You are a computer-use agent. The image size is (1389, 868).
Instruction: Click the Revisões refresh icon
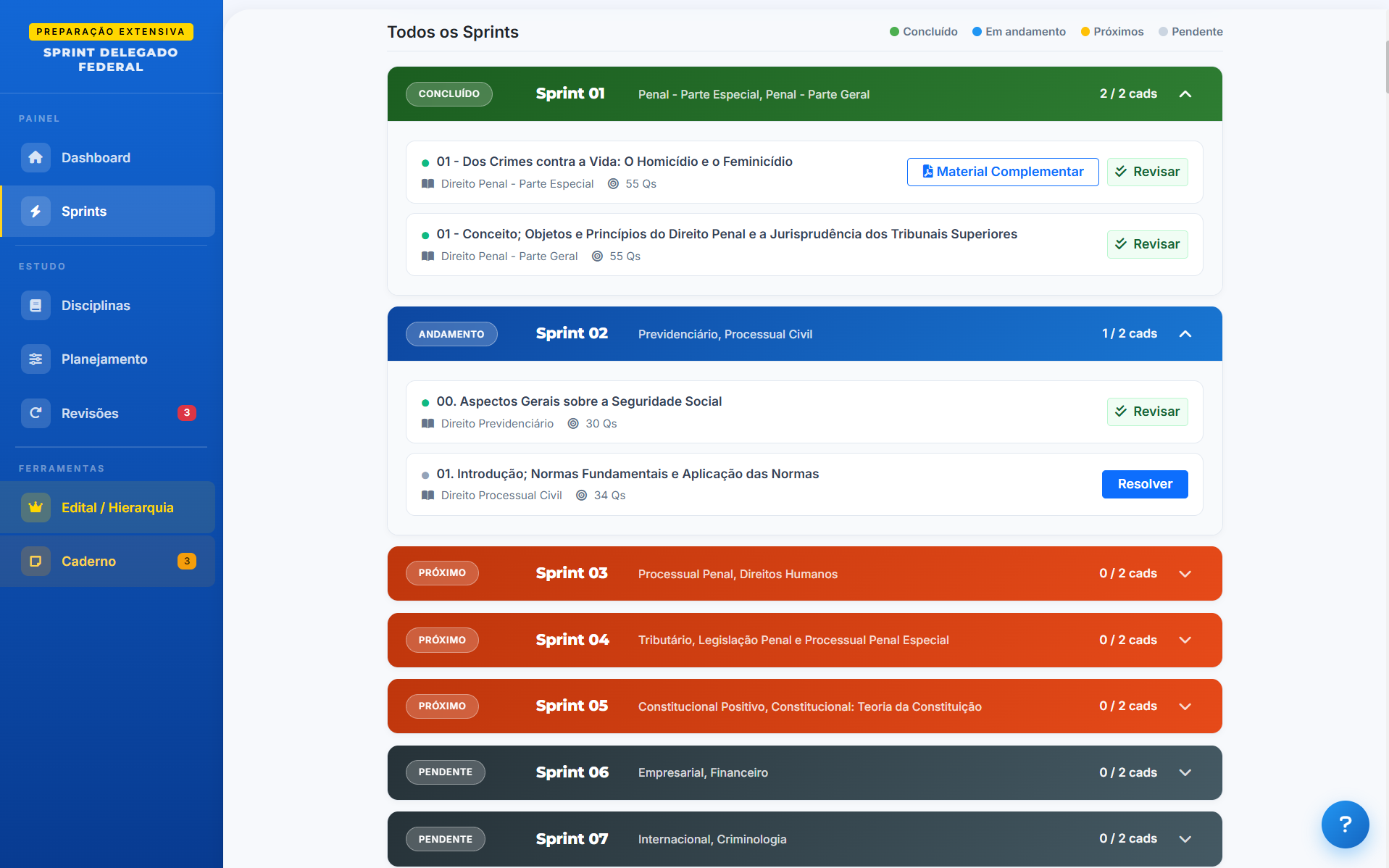36,413
